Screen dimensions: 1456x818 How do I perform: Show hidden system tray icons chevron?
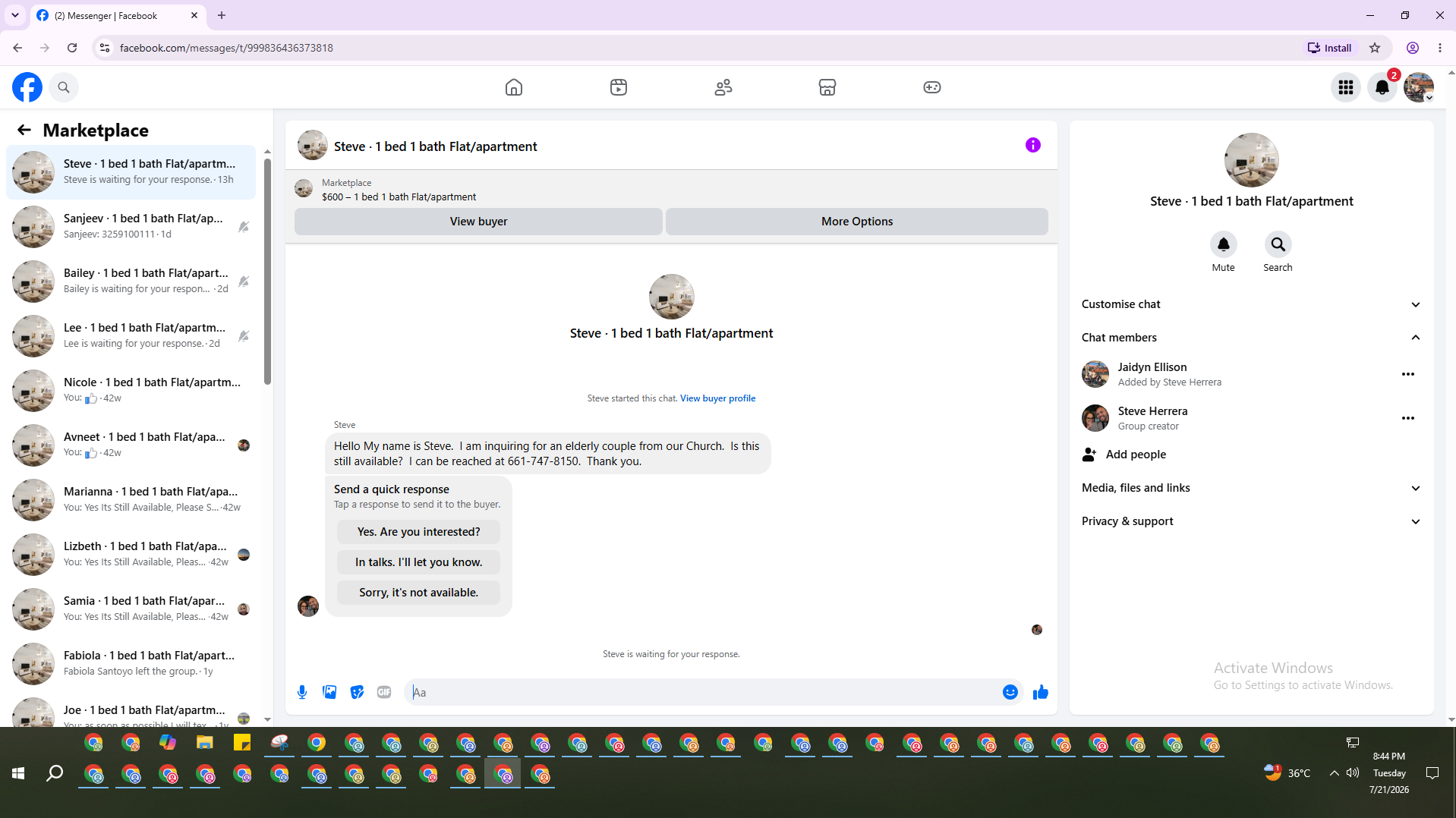point(1334,773)
